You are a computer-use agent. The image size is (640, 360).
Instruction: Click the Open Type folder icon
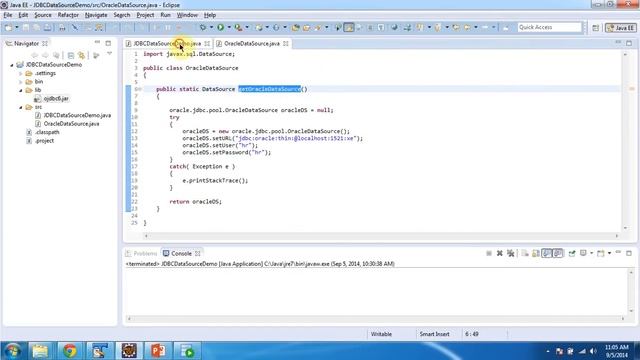click(296, 27)
